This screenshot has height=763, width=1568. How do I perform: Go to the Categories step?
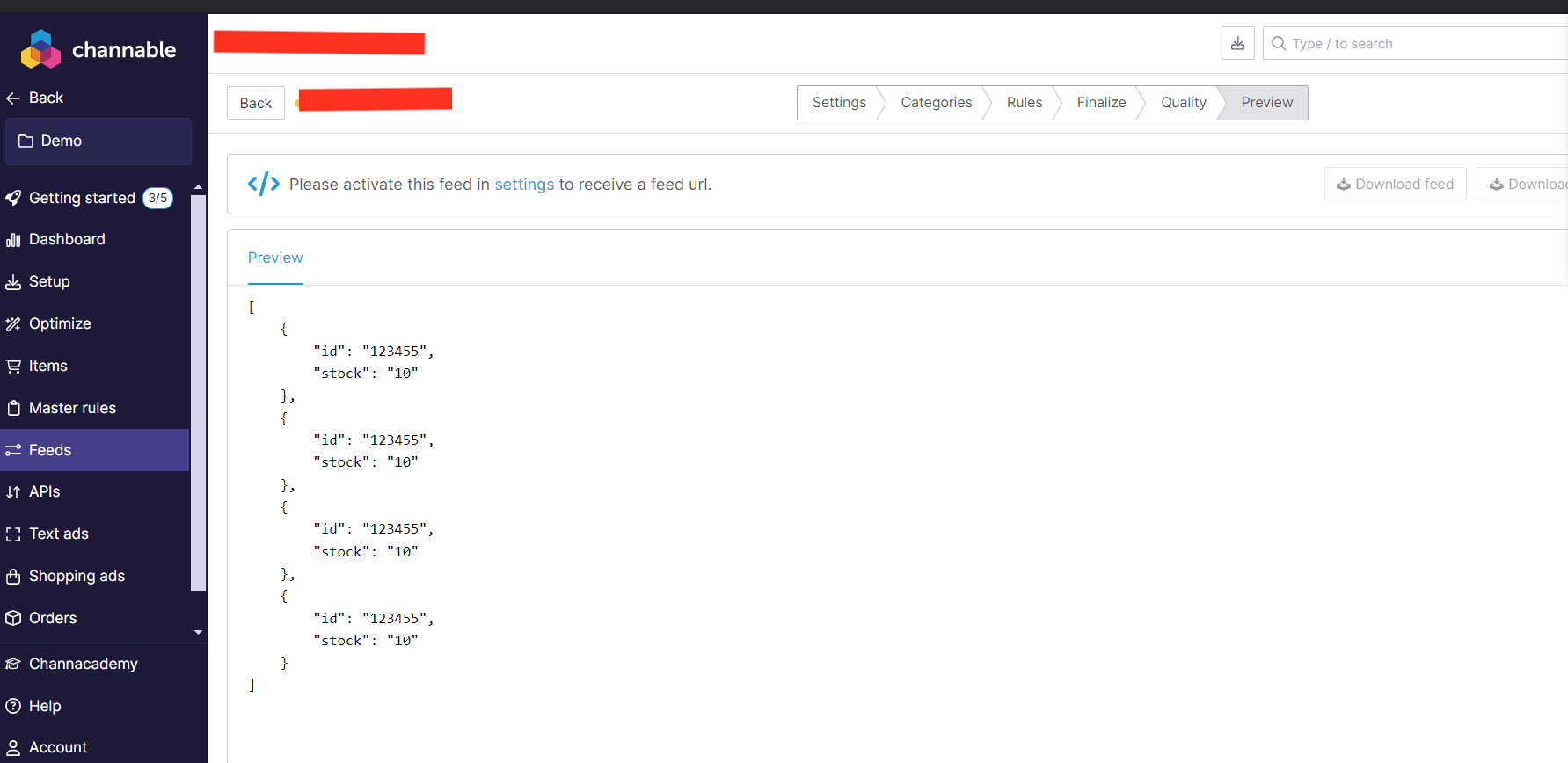(936, 103)
